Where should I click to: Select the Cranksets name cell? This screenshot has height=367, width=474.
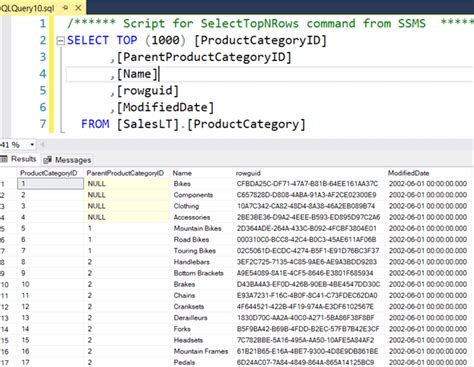coord(189,307)
